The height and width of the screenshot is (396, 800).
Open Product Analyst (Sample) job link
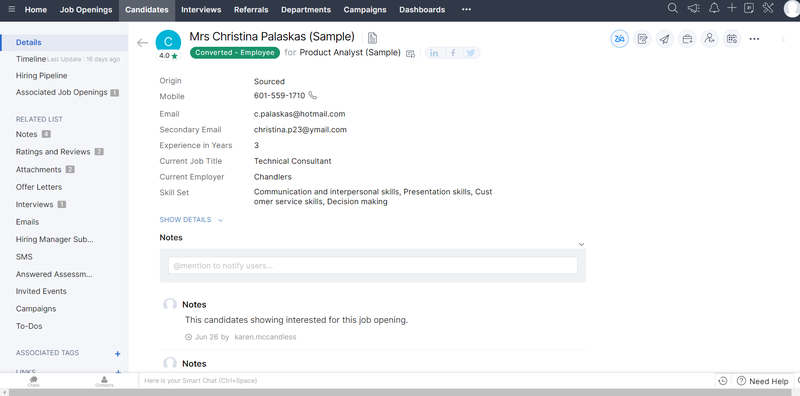pyautogui.click(x=350, y=53)
